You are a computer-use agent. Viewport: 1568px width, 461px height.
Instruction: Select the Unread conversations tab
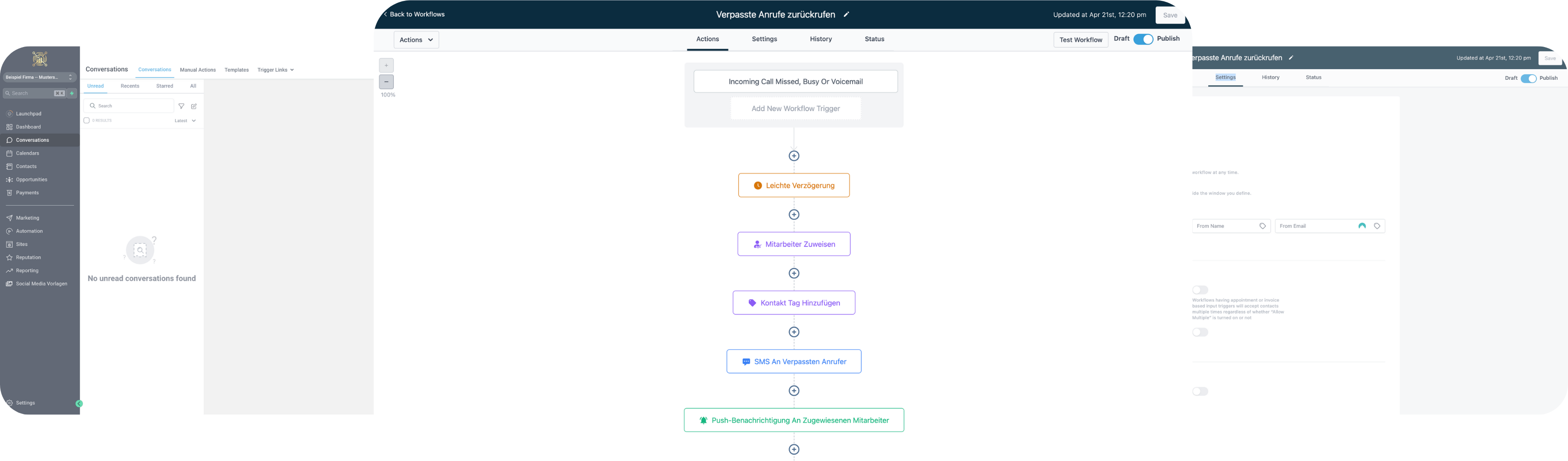click(x=95, y=86)
